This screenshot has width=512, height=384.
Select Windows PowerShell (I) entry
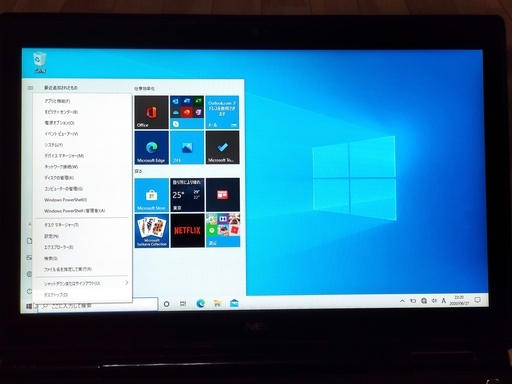click(82, 200)
